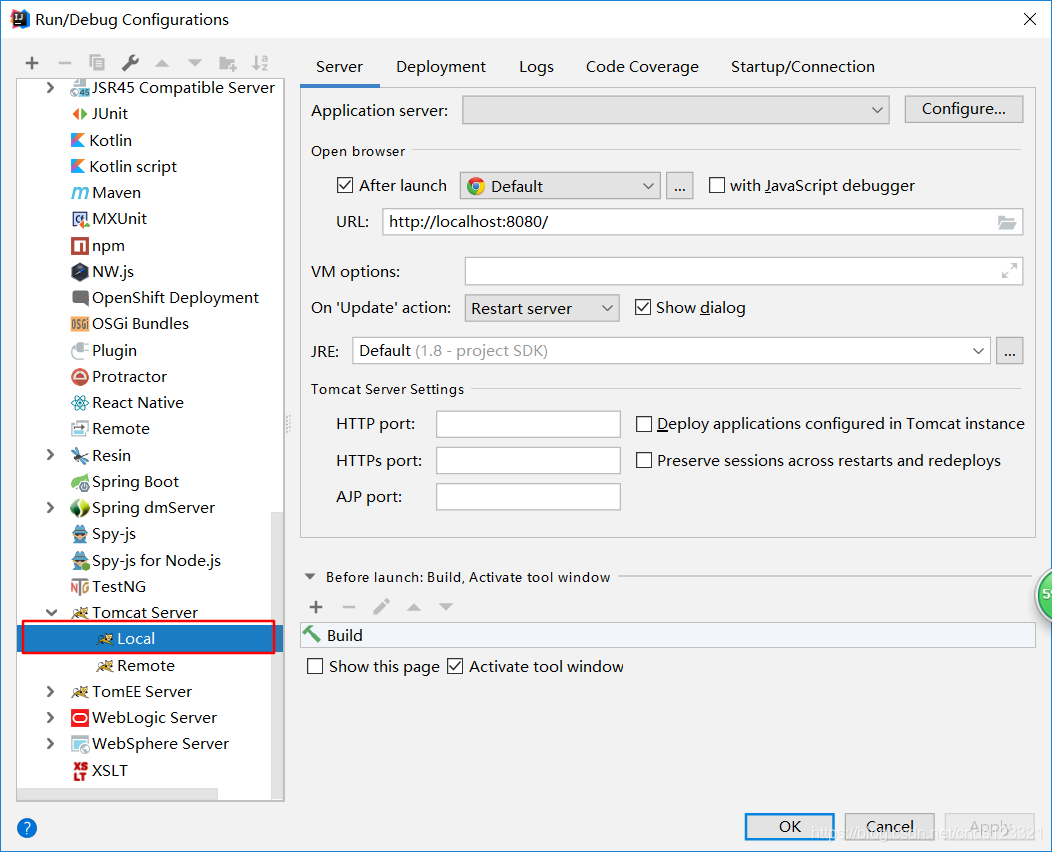
Task: Collapse the Tomcat Server node
Action: [x=51, y=613]
